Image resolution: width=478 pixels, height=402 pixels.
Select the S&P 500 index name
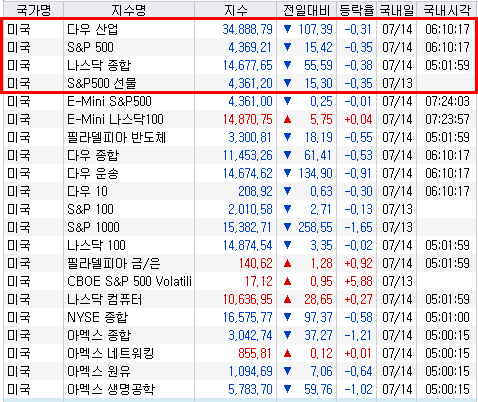(x=90, y=47)
